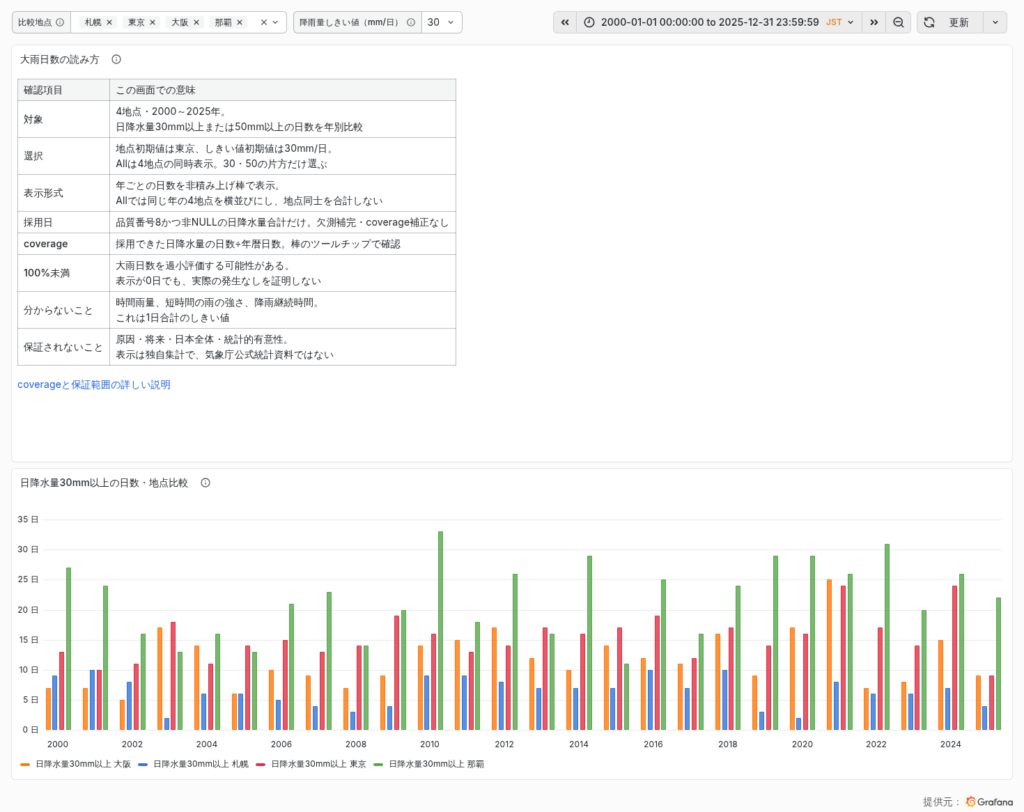This screenshot has width=1024, height=812.
Task: Click info icon of 日降水量30mm以上の日数 panel
Action: point(205,483)
